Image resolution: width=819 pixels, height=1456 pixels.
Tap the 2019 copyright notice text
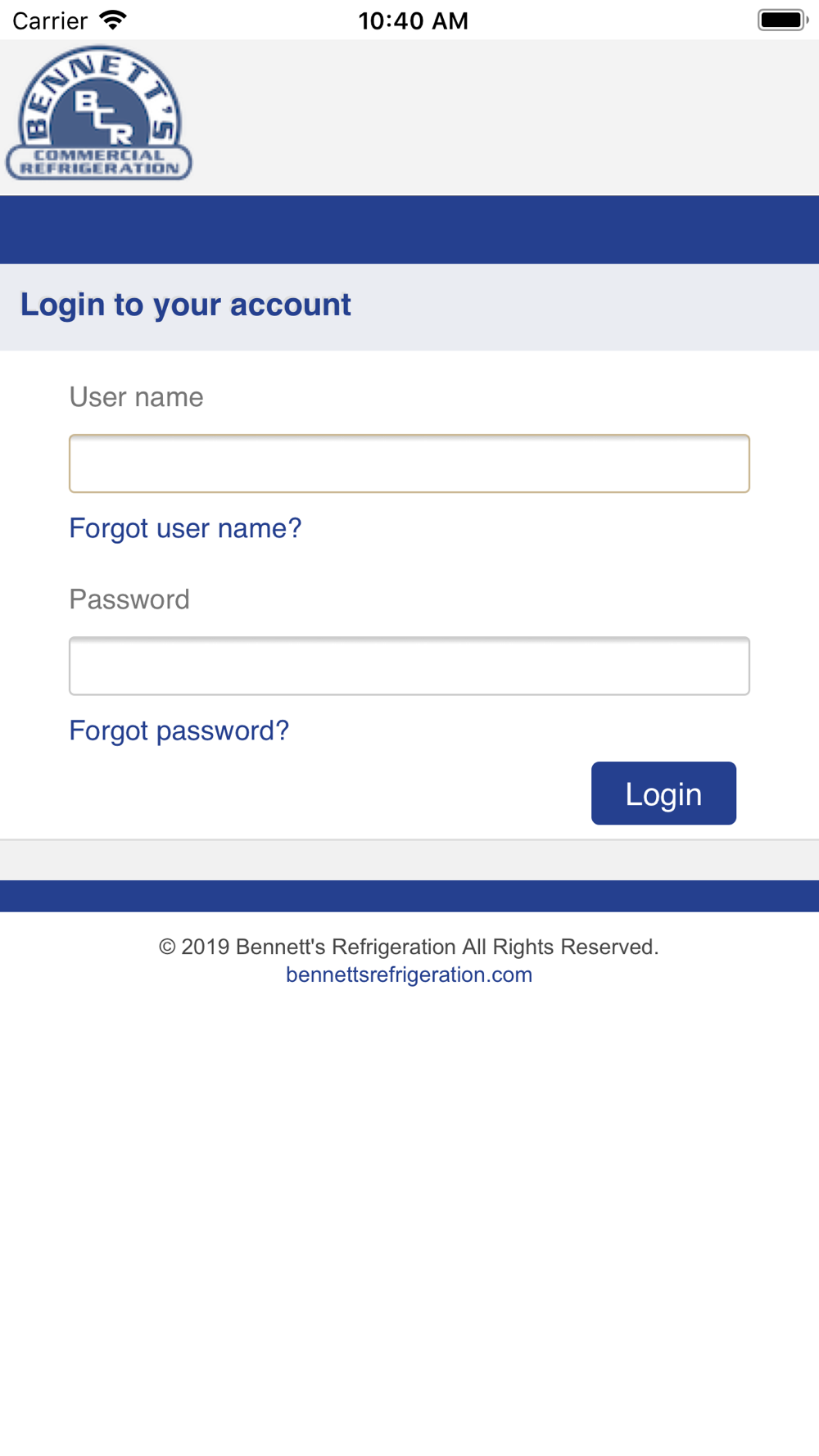click(x=409, y=947)
